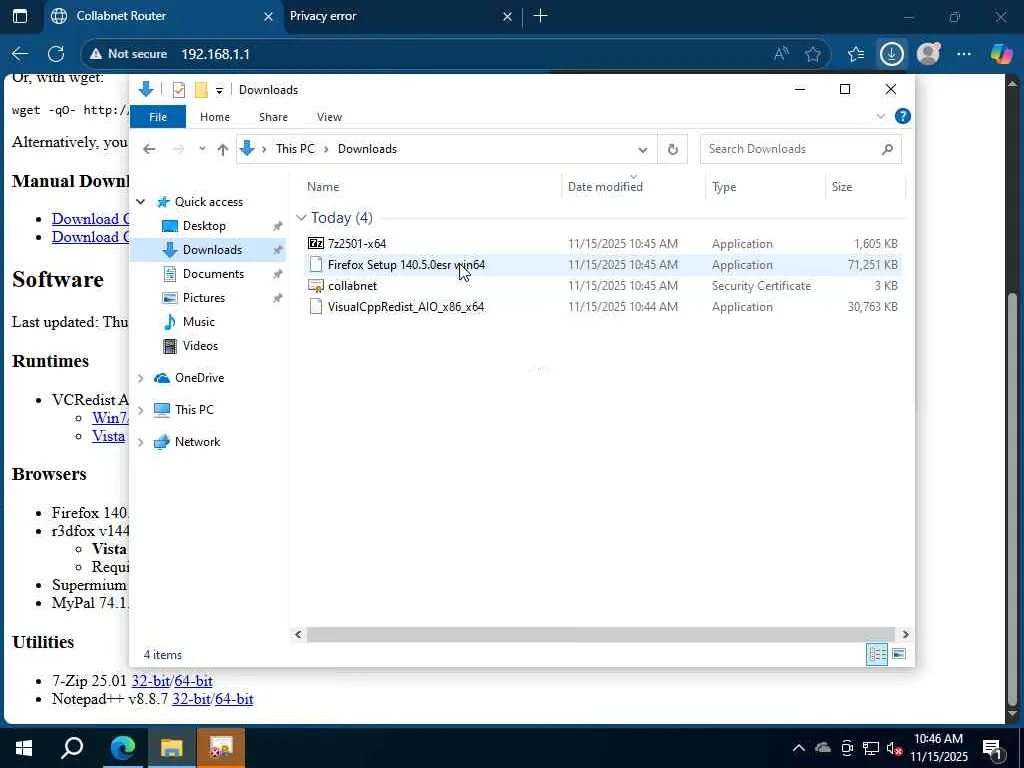Viewport: 1024px width, 768px height.
Task: Refresh the Downloads folder view
Action: click(x=673, y=150)
